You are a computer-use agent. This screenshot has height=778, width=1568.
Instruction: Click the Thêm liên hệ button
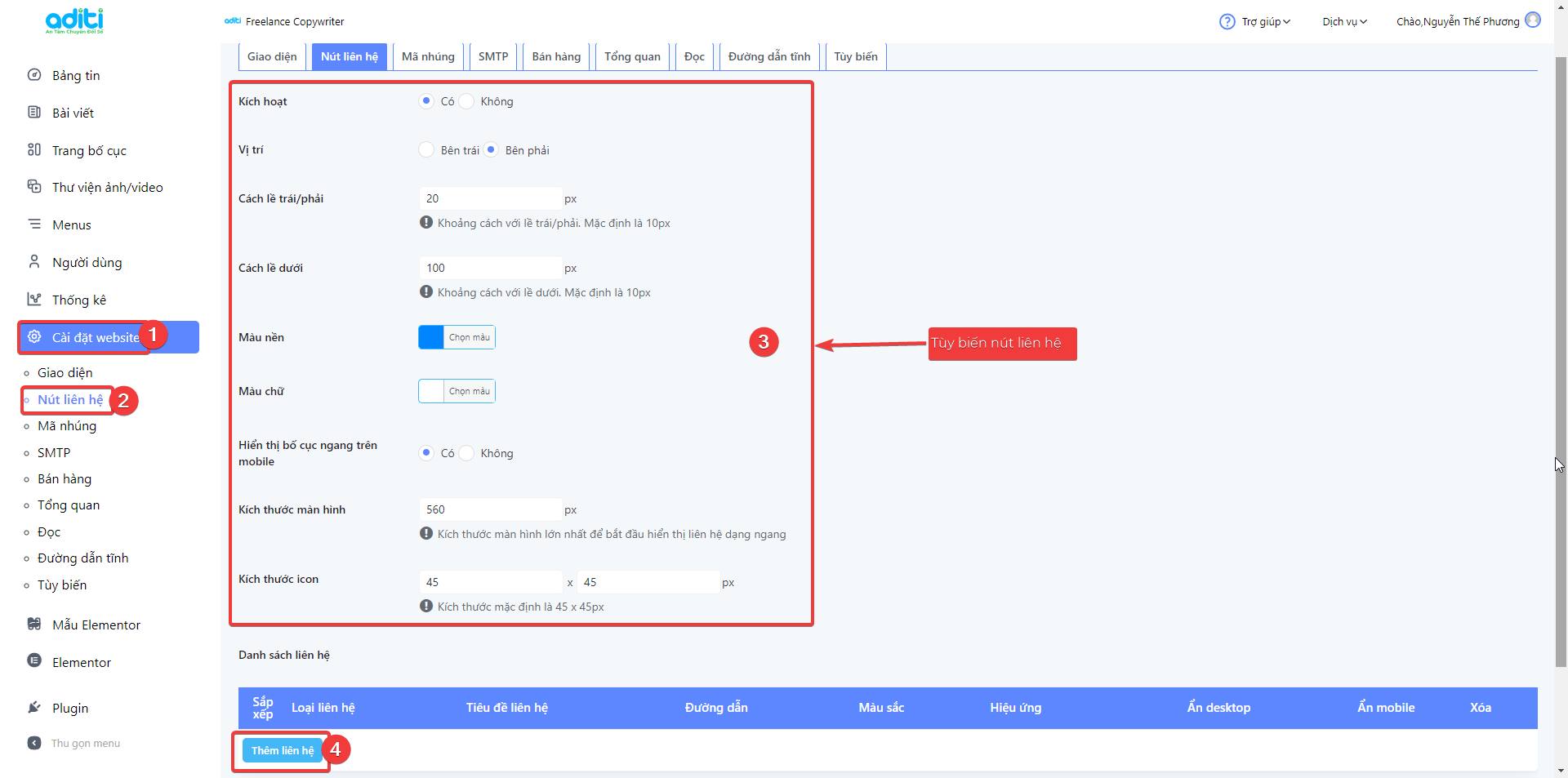[x=283, y=750]
